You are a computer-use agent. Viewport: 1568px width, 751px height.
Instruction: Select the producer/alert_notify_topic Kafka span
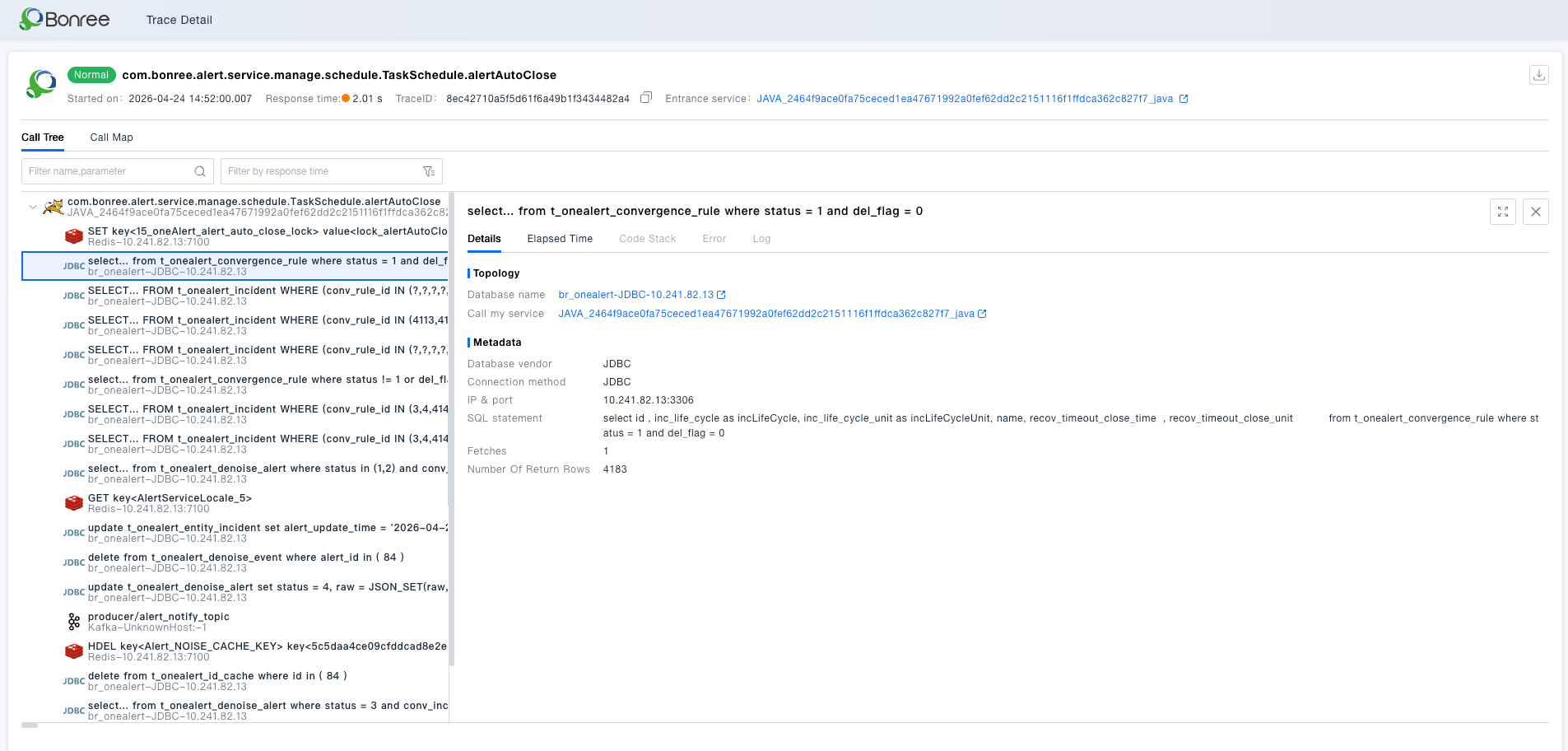235,622
